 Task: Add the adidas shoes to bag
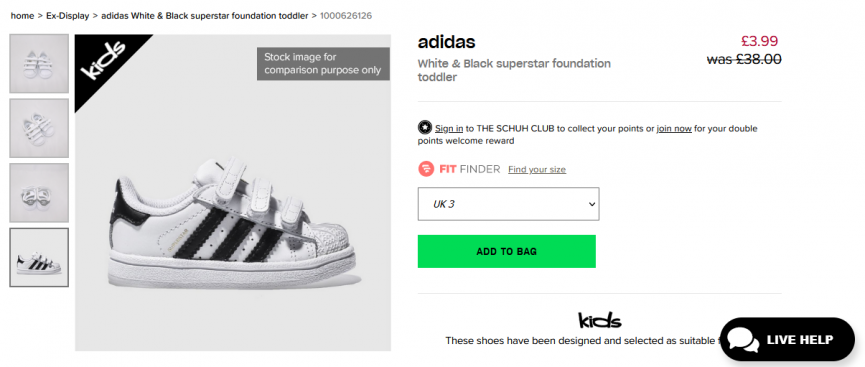click(x=506, y=252)
